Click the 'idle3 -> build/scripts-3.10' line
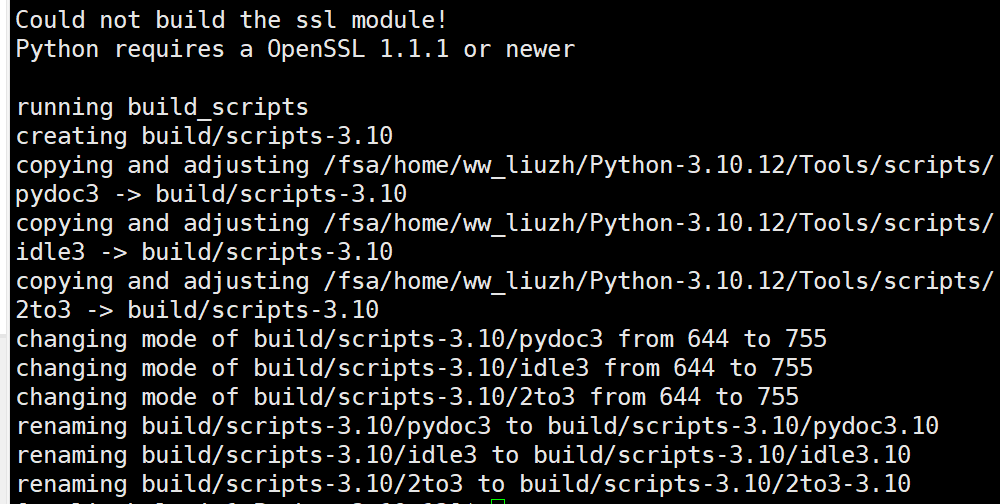This screenshot has width=1000, height=504. click(204, 252)
